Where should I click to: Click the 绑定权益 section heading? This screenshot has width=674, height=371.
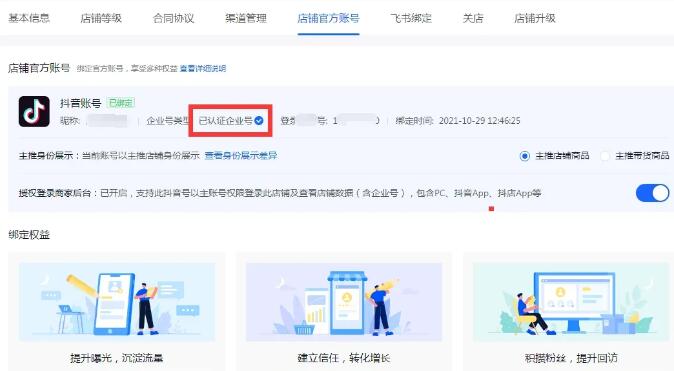(29, 235)
